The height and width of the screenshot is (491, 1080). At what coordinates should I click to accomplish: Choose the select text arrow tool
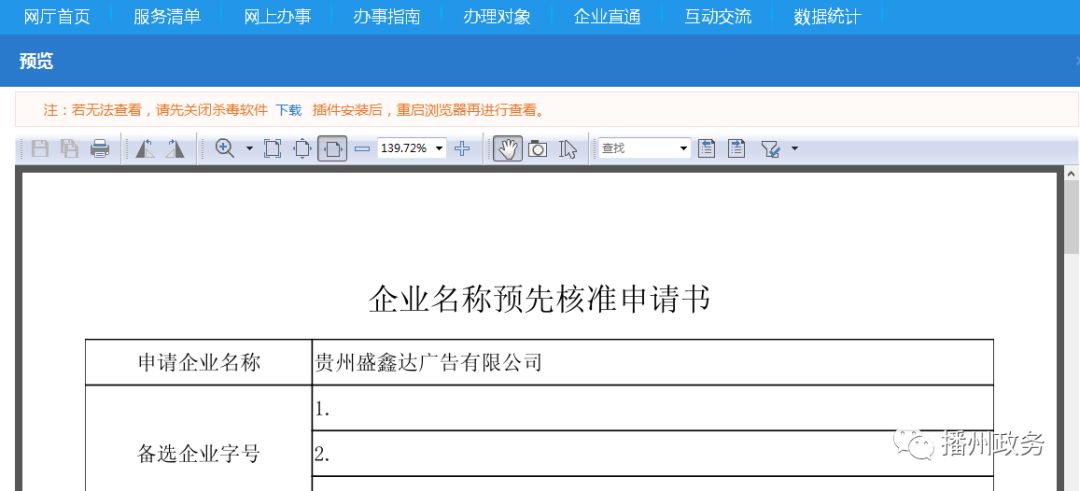(x=568, y=149)
